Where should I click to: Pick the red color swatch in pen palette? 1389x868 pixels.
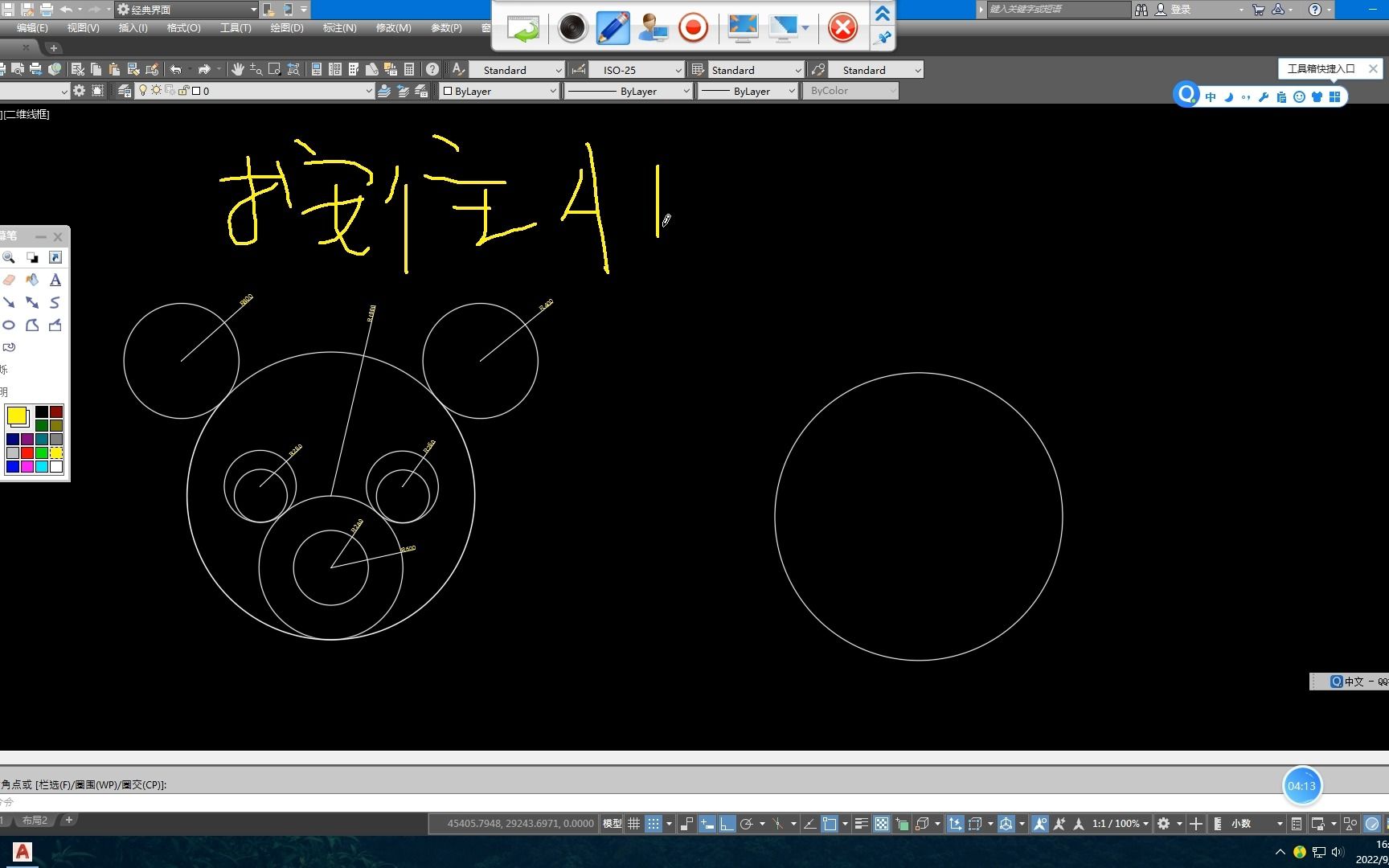pyautogui.click(x=27, y=452)
